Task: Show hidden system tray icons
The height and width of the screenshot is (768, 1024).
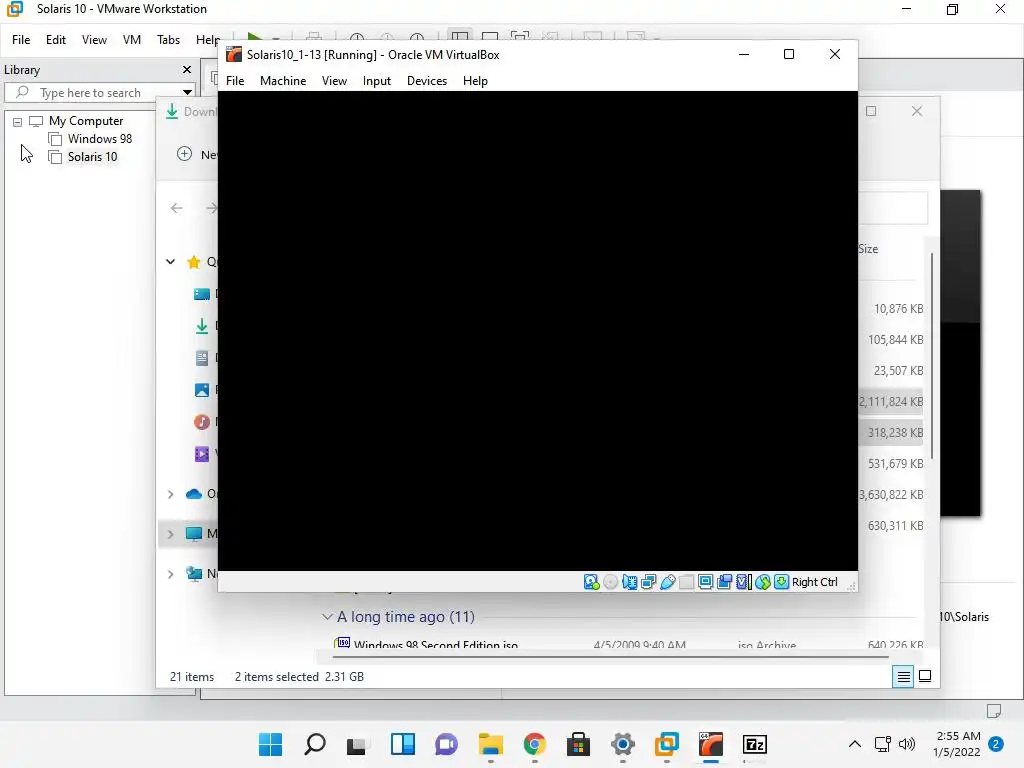Action: [854, 744]
